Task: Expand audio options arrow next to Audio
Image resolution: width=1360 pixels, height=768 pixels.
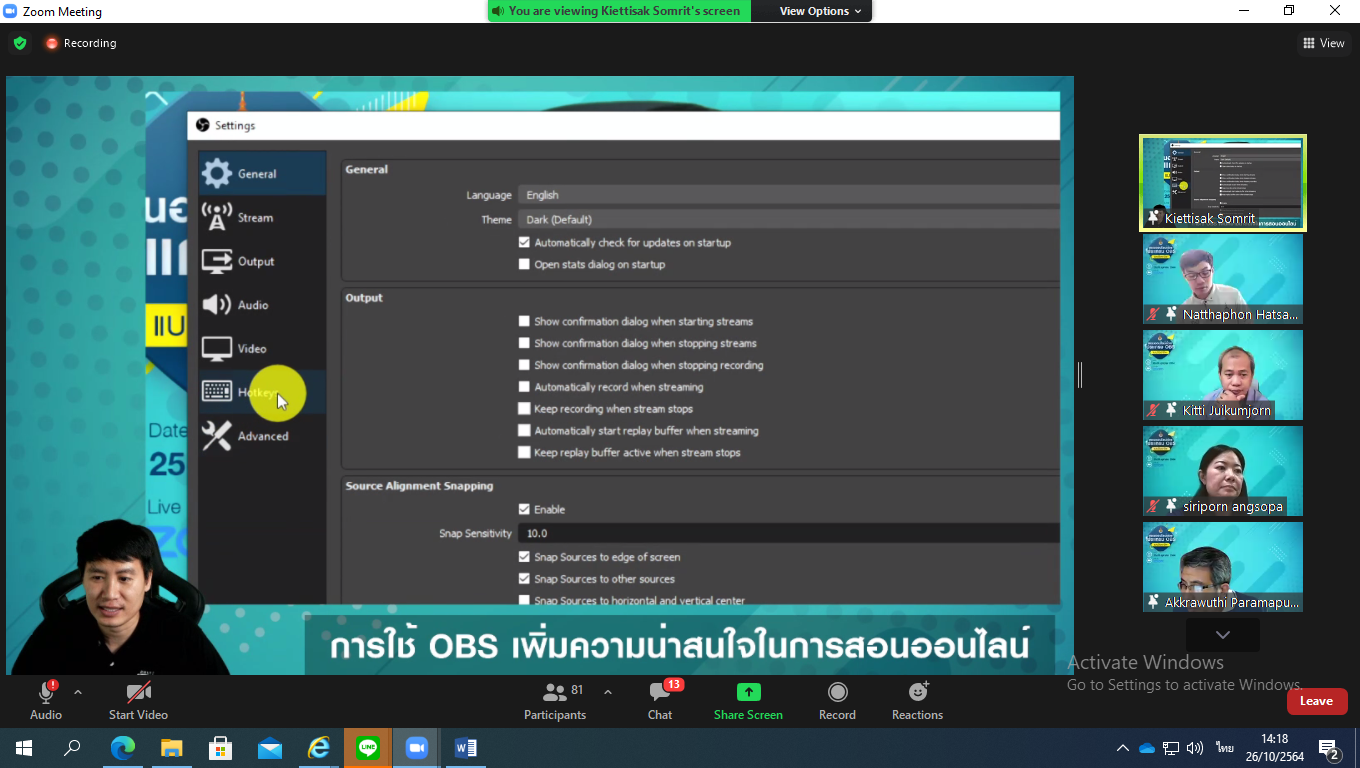Action: [x=78, y=692]
